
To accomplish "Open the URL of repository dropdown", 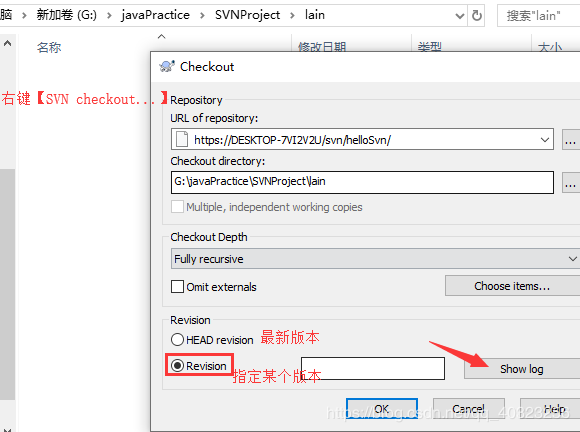I will (544, 140).
